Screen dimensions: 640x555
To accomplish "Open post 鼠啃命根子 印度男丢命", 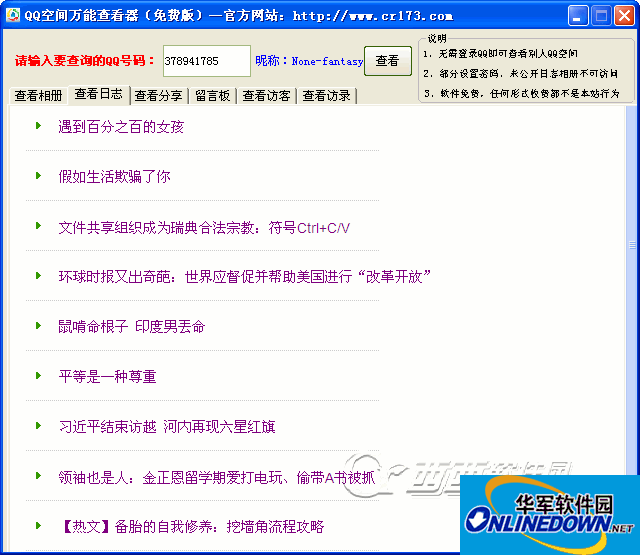I will point(131,327).
